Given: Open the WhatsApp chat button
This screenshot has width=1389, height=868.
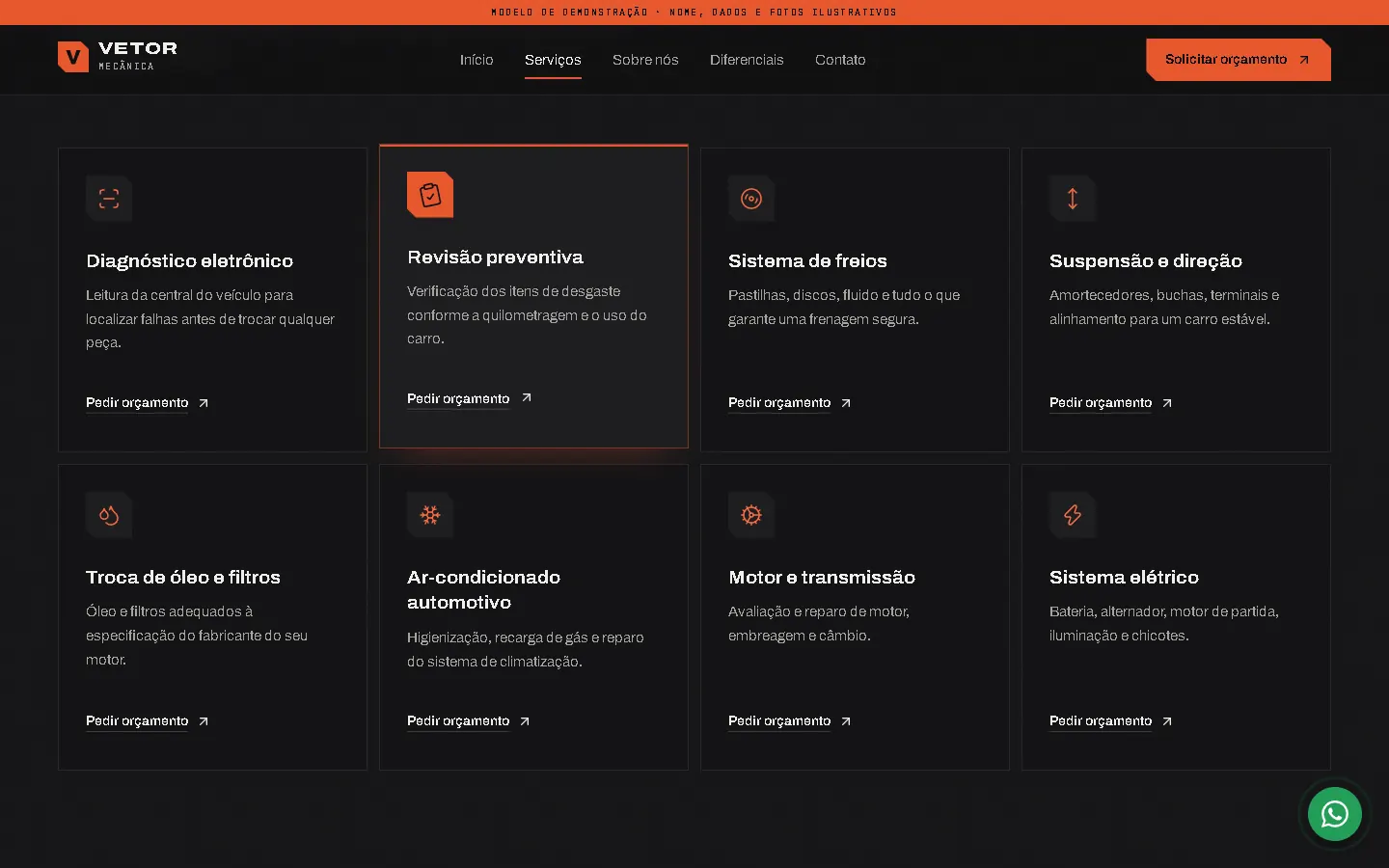Looking at the screenshot, I should 1335,815.
